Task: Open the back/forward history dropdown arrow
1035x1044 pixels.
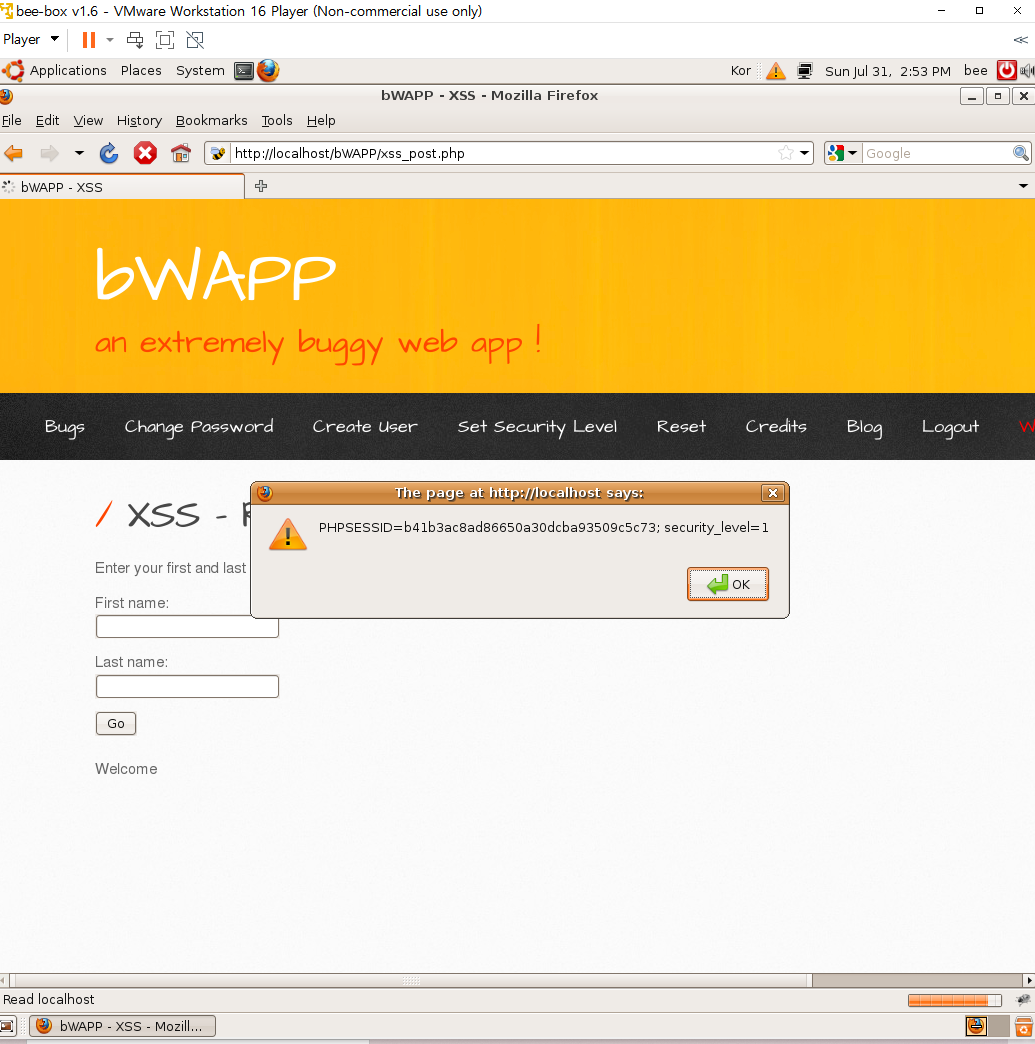Action: pyautogui.click(x=79, y=154)
